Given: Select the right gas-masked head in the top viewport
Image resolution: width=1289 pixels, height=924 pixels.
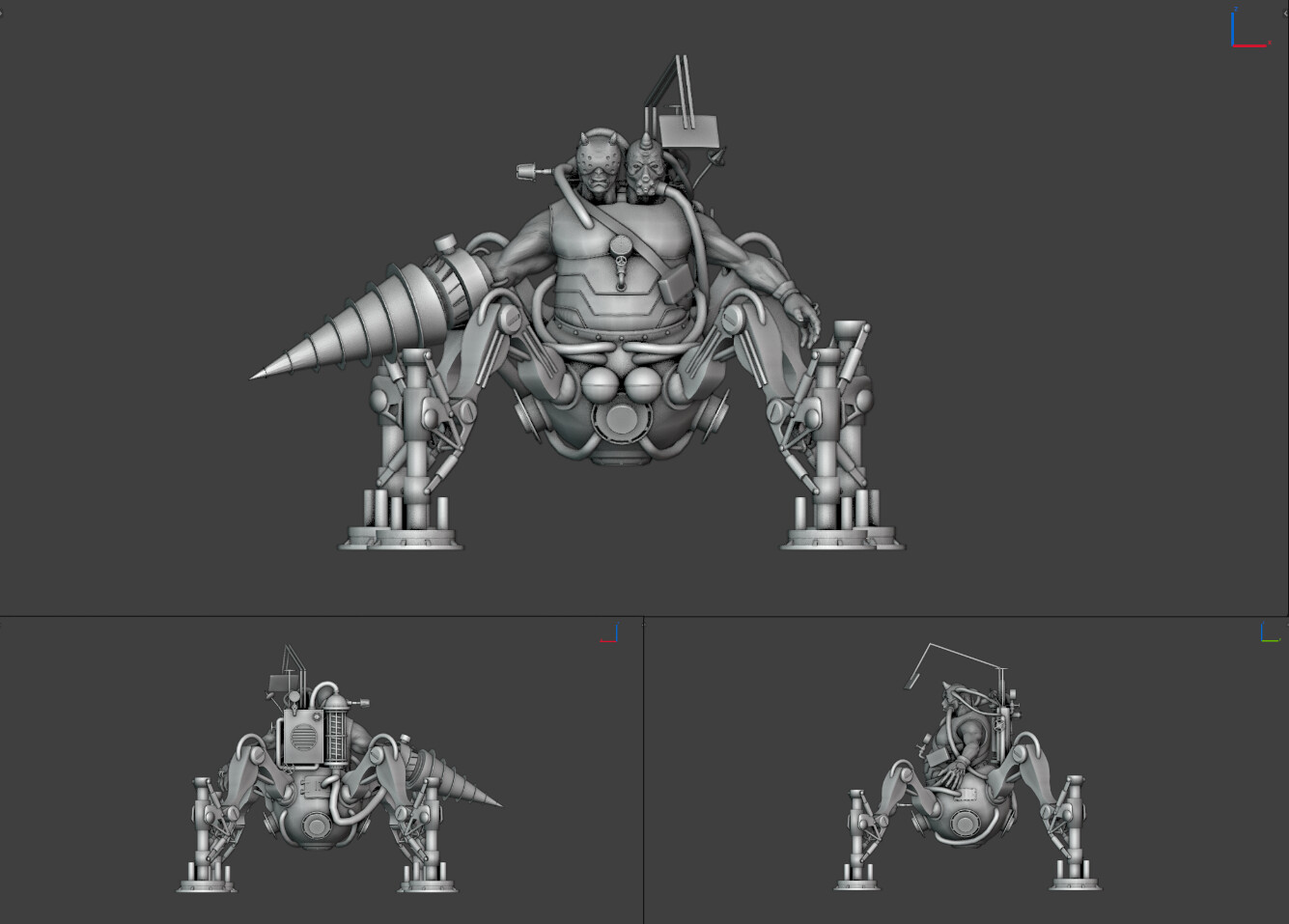Looking at the screenshot, I should [645, 170].
